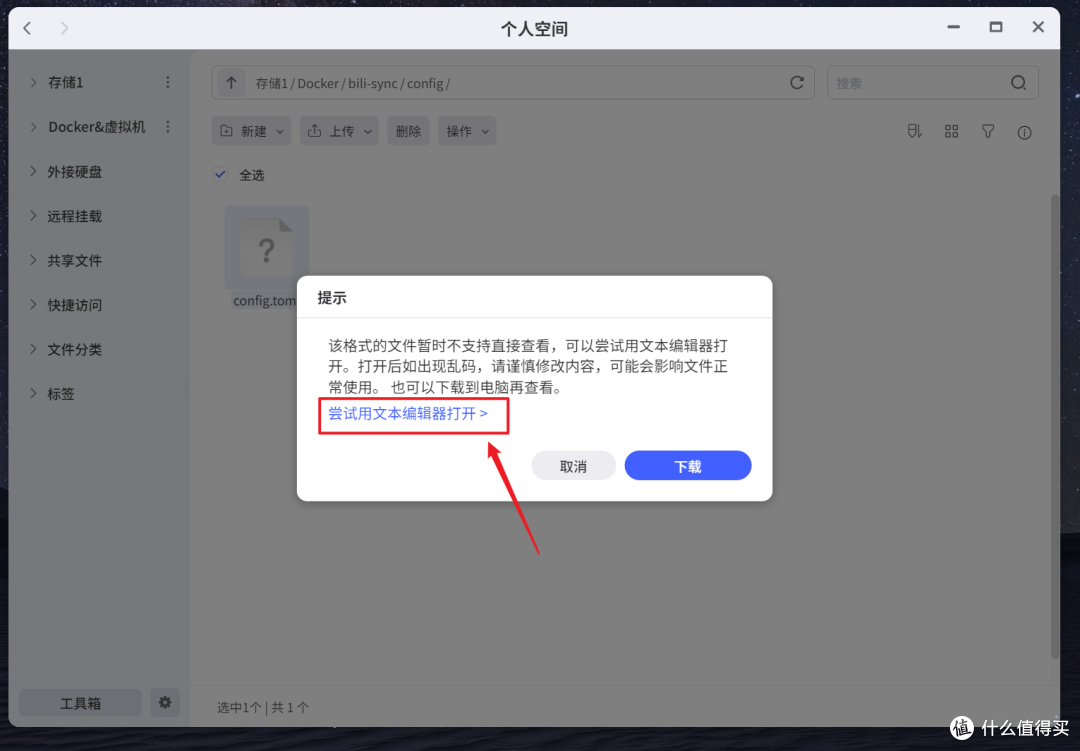The height and width of the screenshot is (751, 1080).
Task: Click the search magnifier icon
Action: pyautogui.click(x=1019, y=83)
